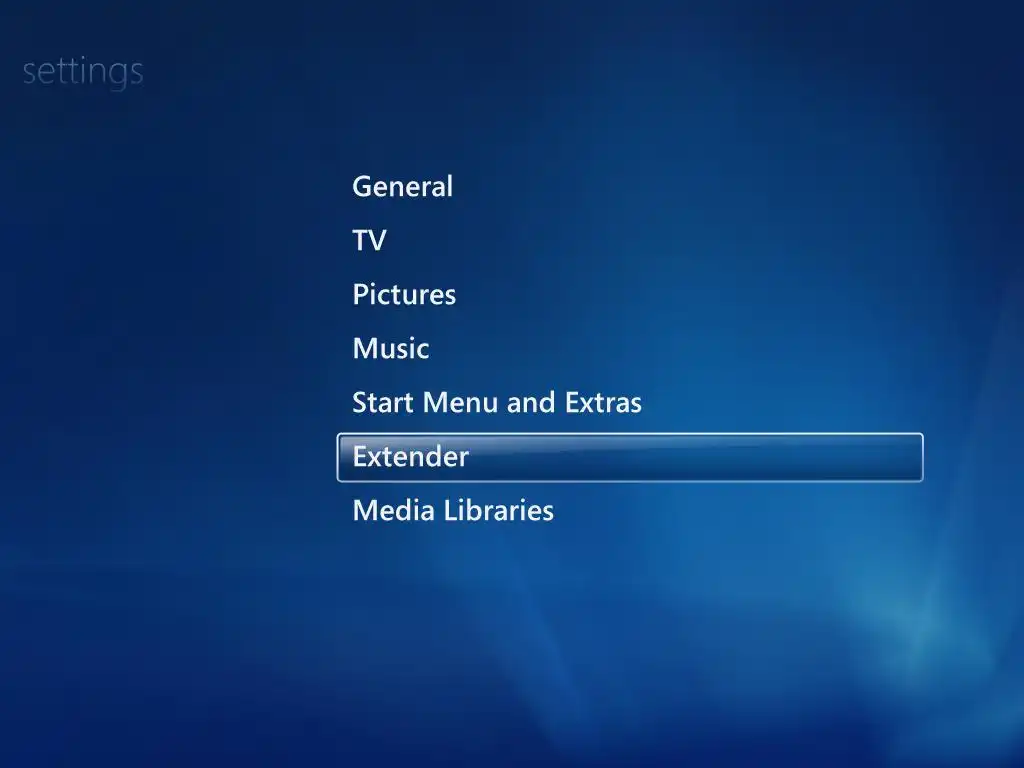Viewport: 1024px width, 768px height.
Task: Open Media Libraries settings
Action: click(453, 510)
